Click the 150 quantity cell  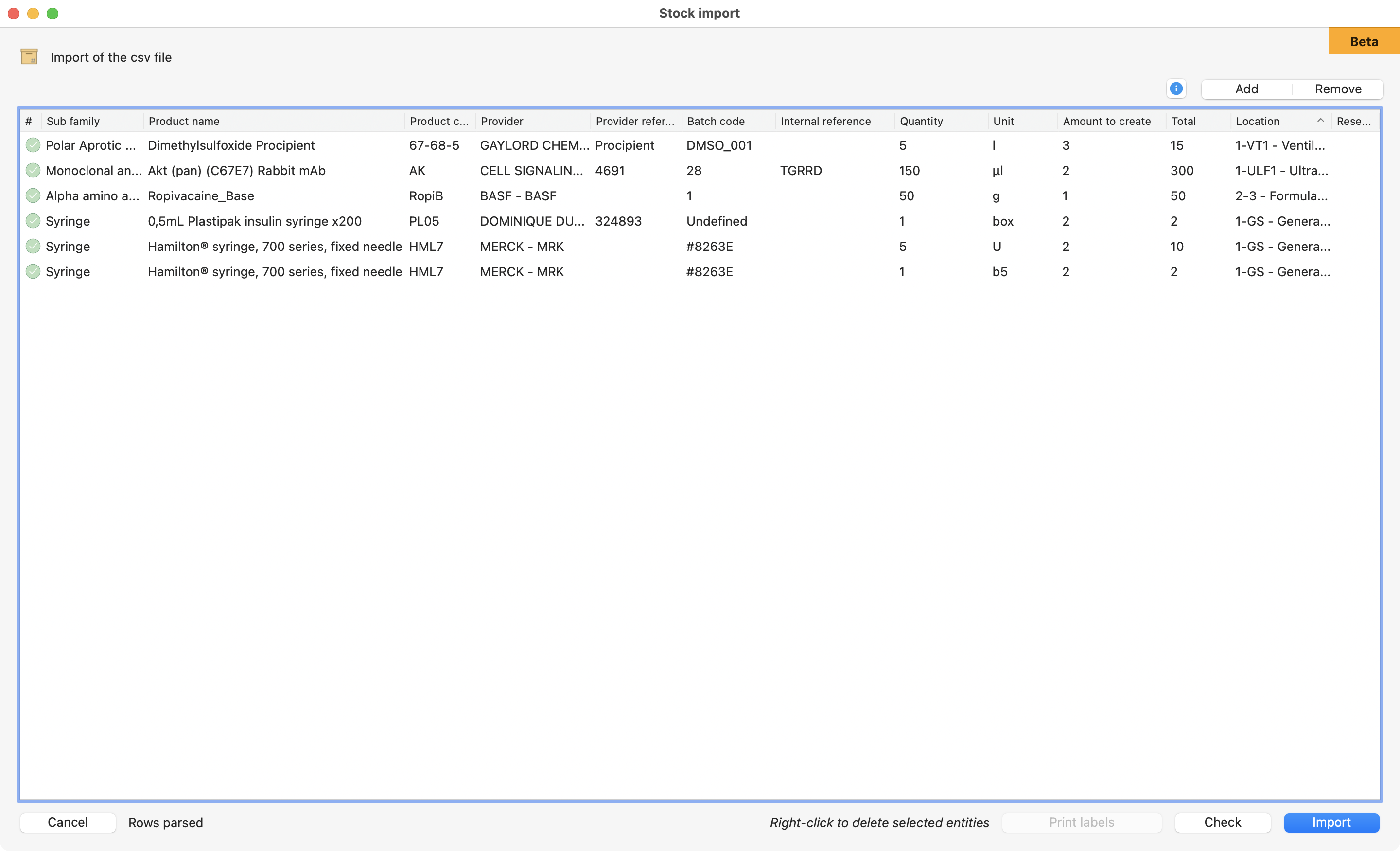click(909, 171)
